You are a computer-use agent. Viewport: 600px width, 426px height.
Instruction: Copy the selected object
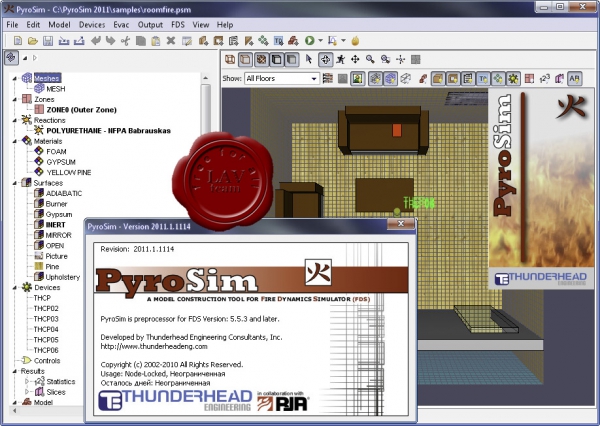pyautogui.click(x=140, y=41)
